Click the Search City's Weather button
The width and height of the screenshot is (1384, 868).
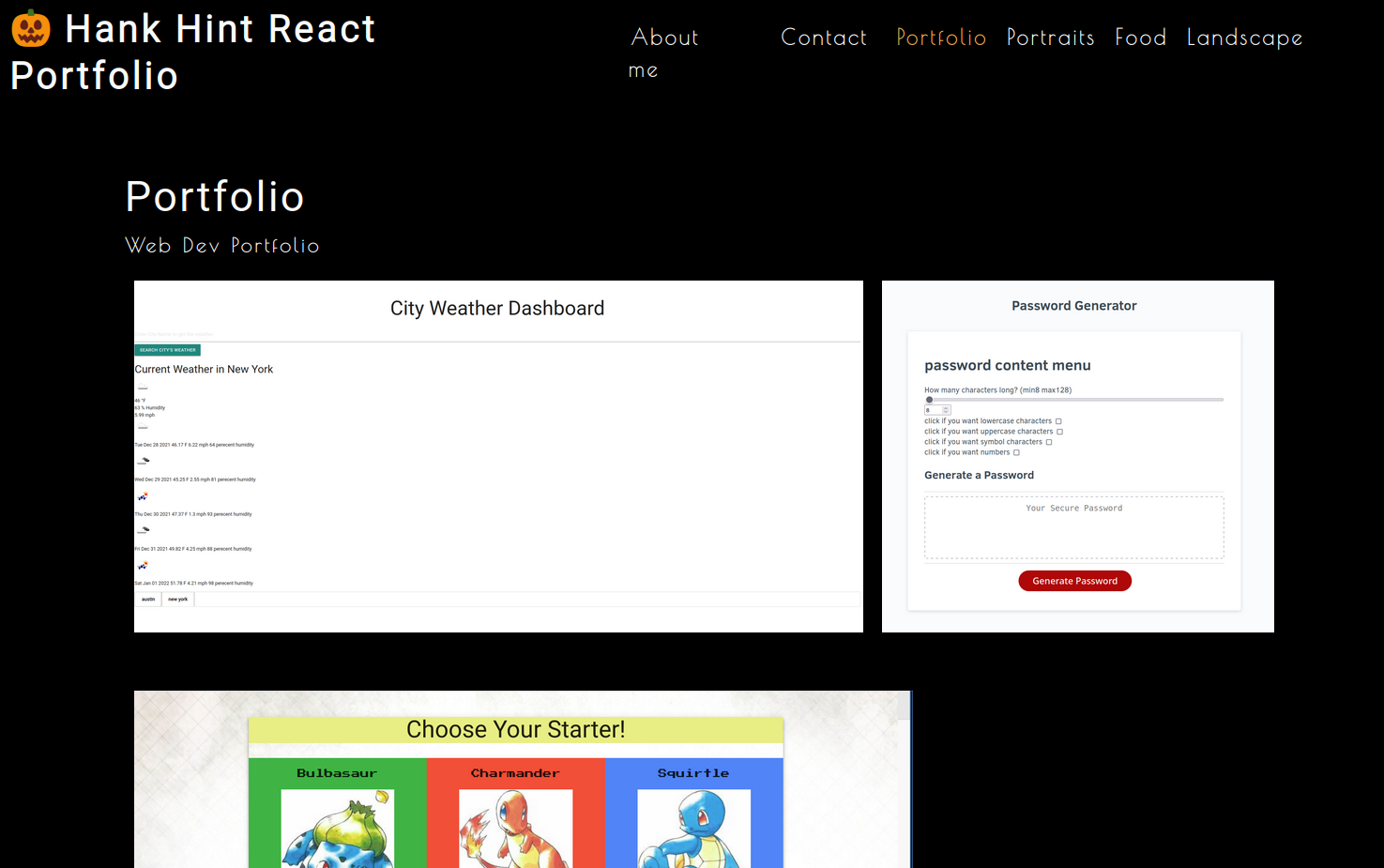(167, 349)
